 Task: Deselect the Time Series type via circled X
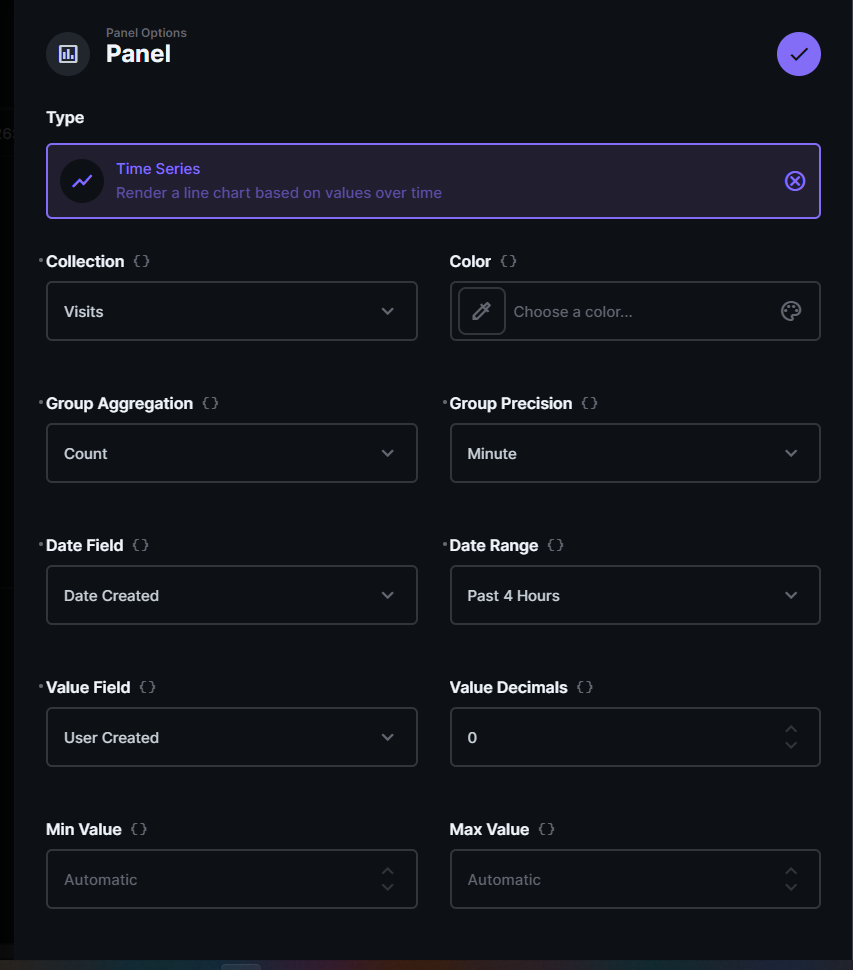pyautogui.click(x=795, y=181)
